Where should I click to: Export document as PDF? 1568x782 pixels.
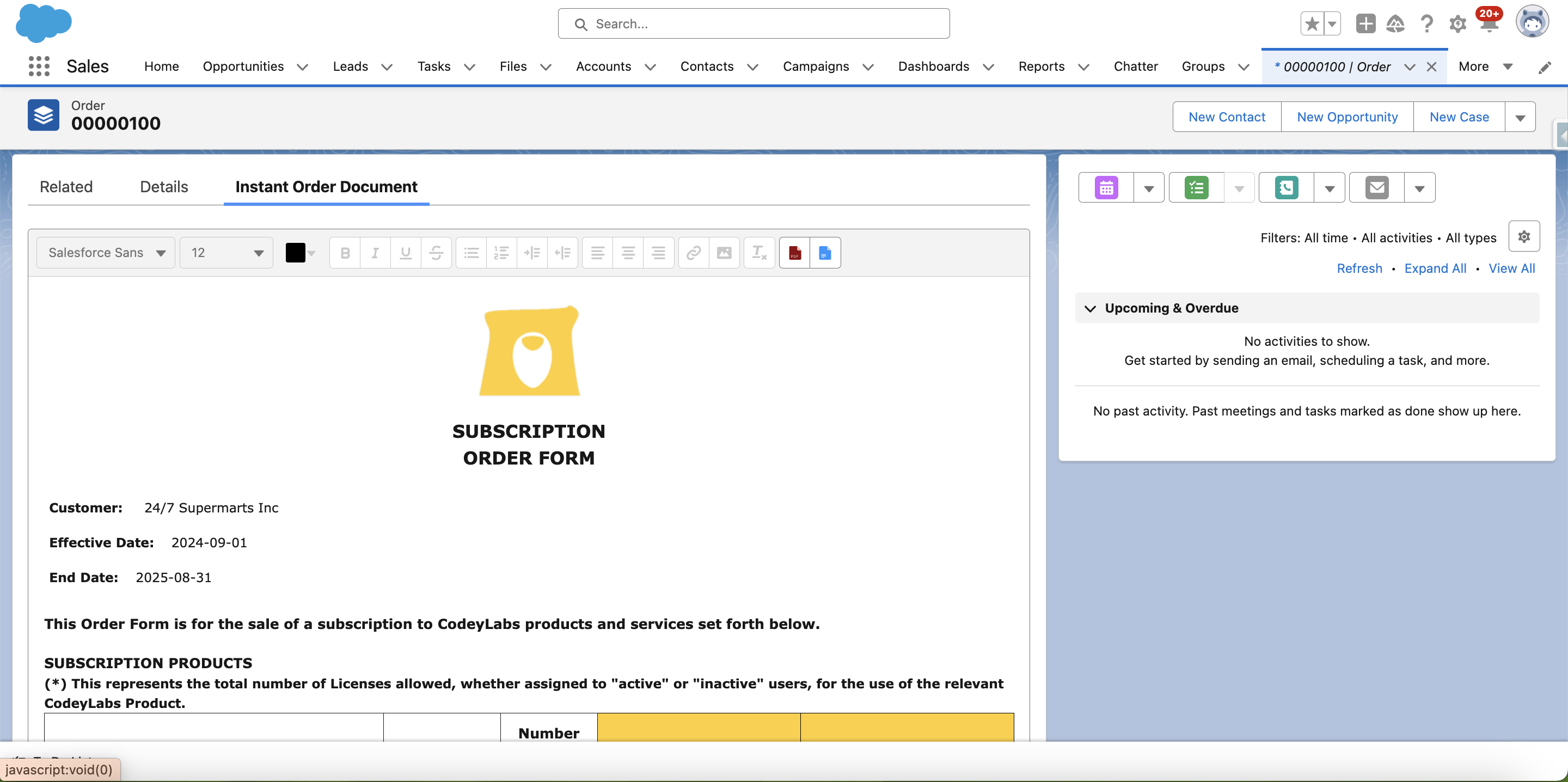pyautogui.click(x=795, y=253)
